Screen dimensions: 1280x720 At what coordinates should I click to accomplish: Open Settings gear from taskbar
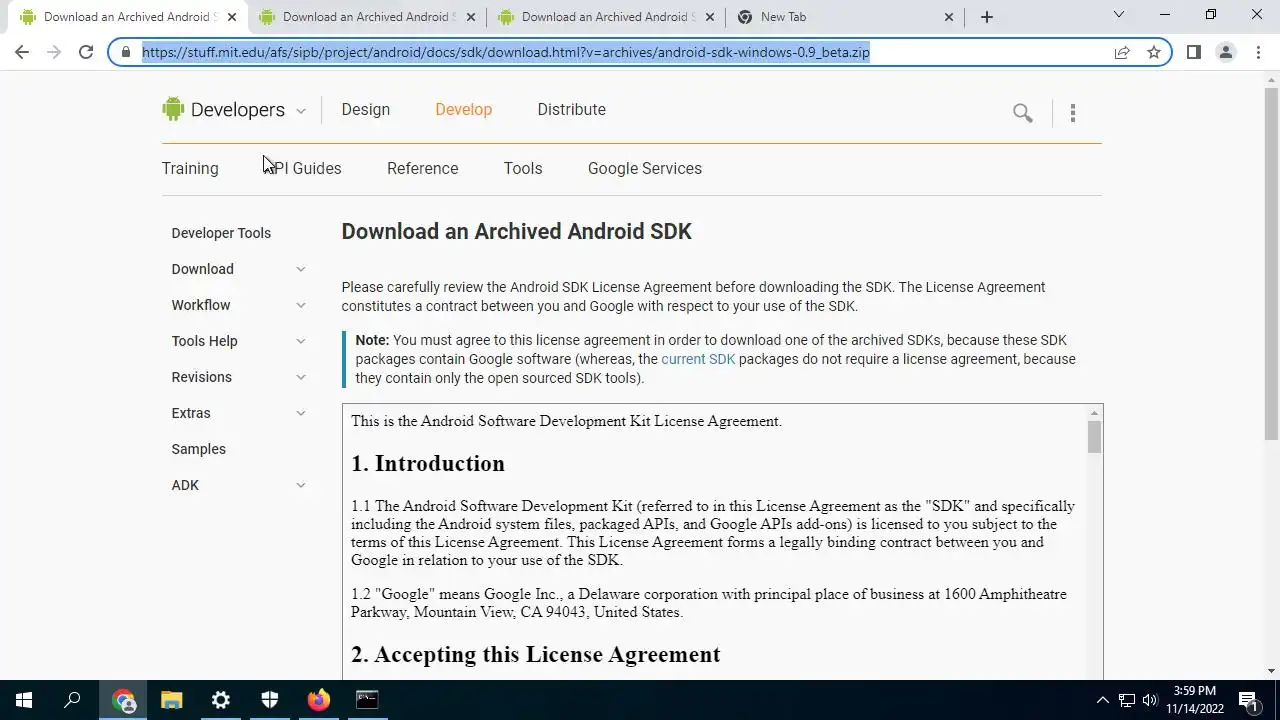point(221,700)
